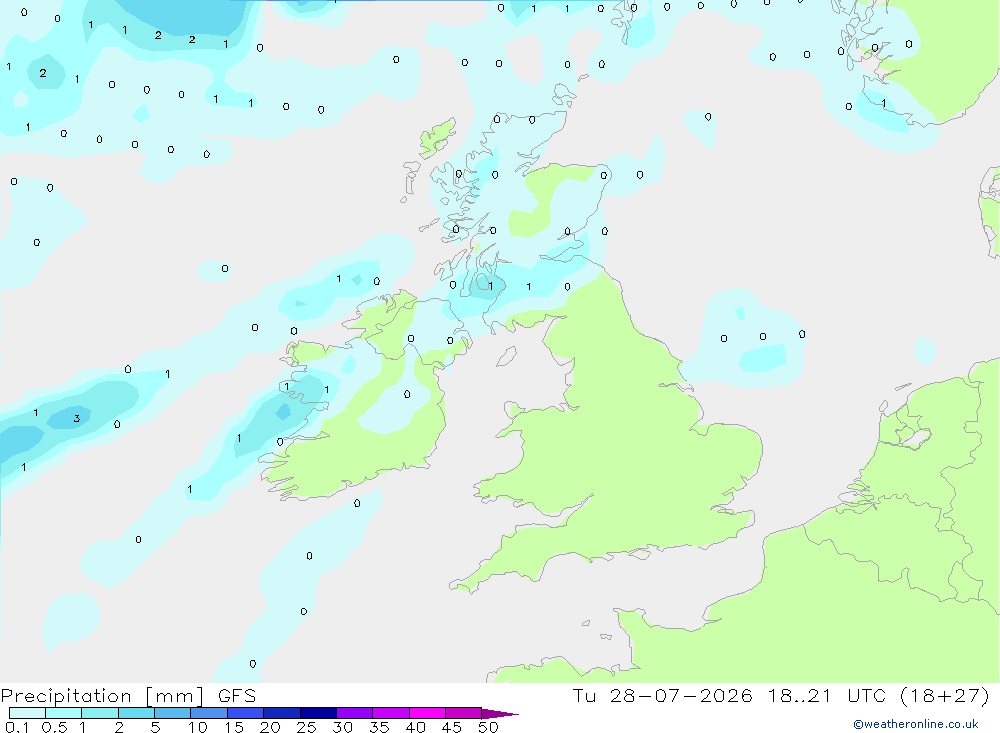
Task: Choose the 25–30 mm dark blue swatch
Action: pyautogui.click(x=318, y=713)
